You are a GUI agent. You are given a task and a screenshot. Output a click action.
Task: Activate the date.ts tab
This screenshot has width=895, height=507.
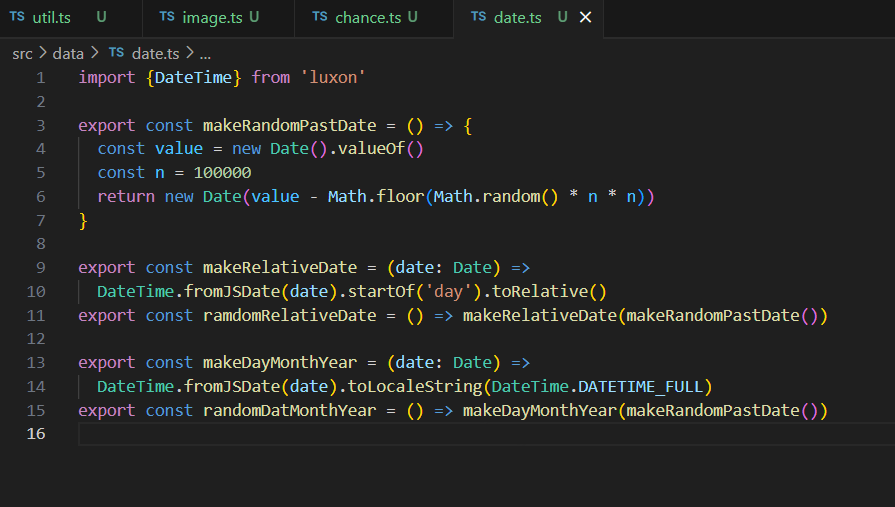pyautogui.click(x=517, y=18)
